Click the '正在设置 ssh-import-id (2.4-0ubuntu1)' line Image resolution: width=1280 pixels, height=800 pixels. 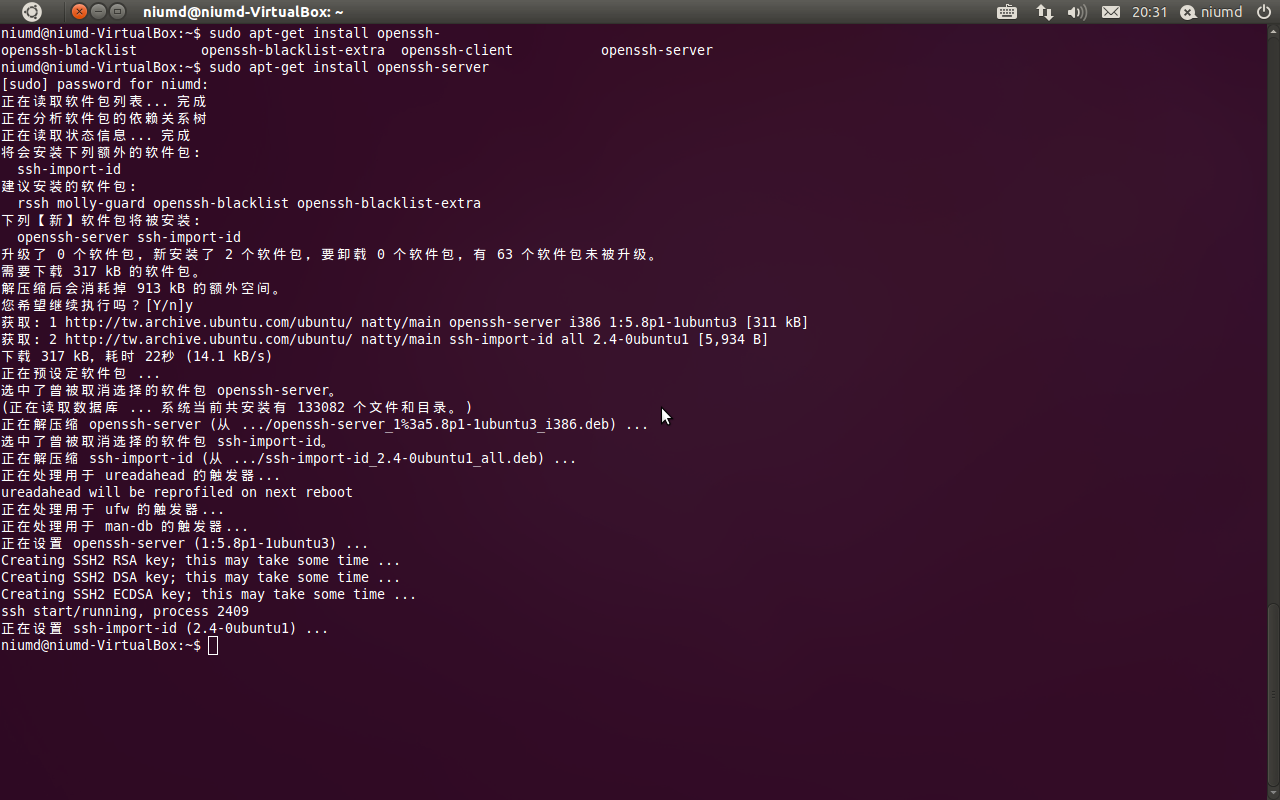click(x=165, y=628)
